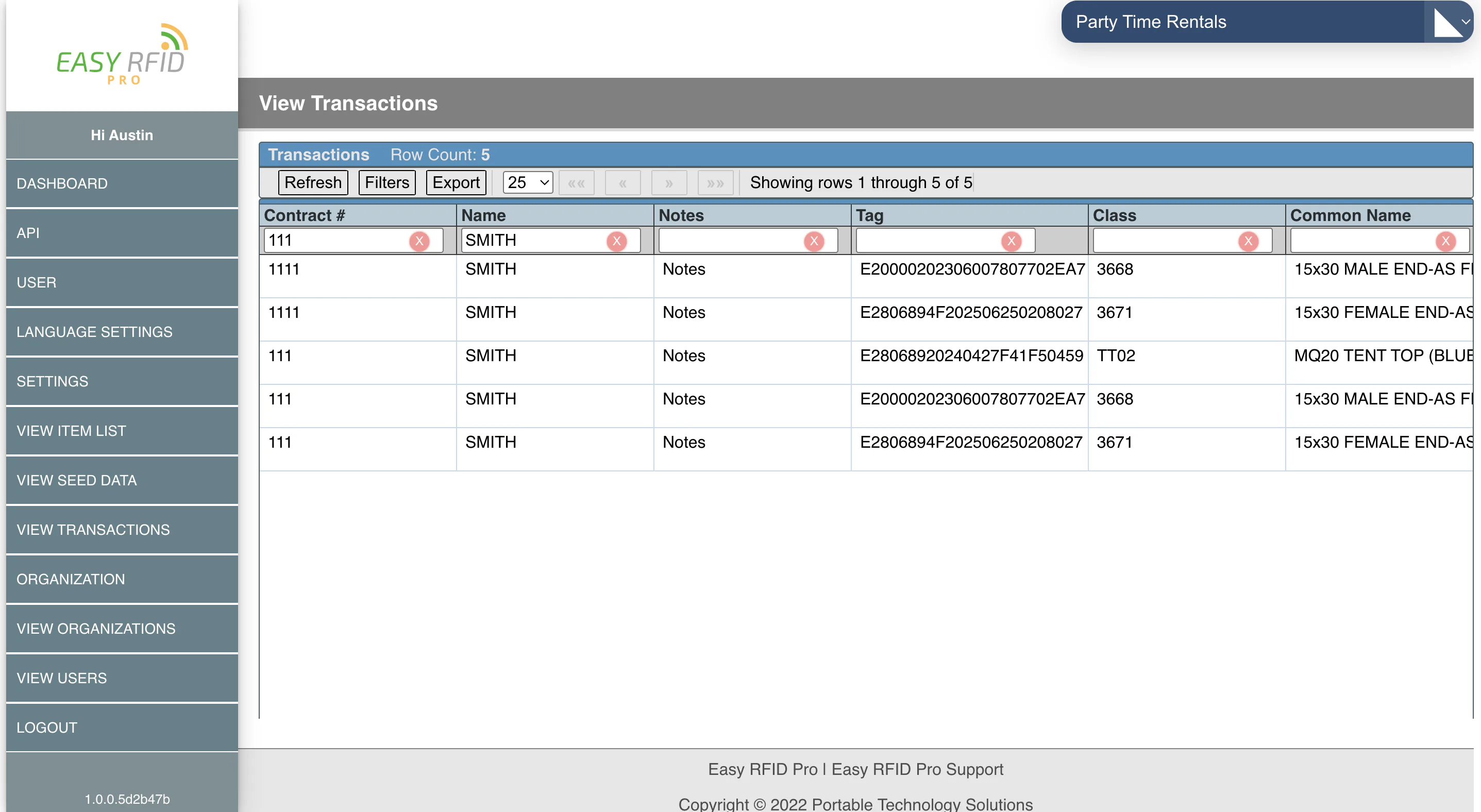Click the version number 1.0.0.5d2b47b
Viewport: 1481px width, 812px height.
(x=127, y=799)
